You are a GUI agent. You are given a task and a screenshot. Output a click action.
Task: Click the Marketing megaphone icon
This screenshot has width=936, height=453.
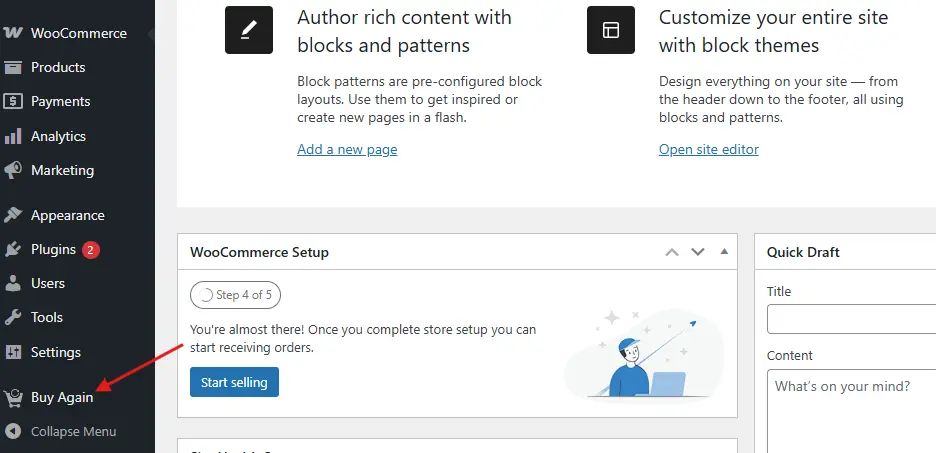point(13,170)
